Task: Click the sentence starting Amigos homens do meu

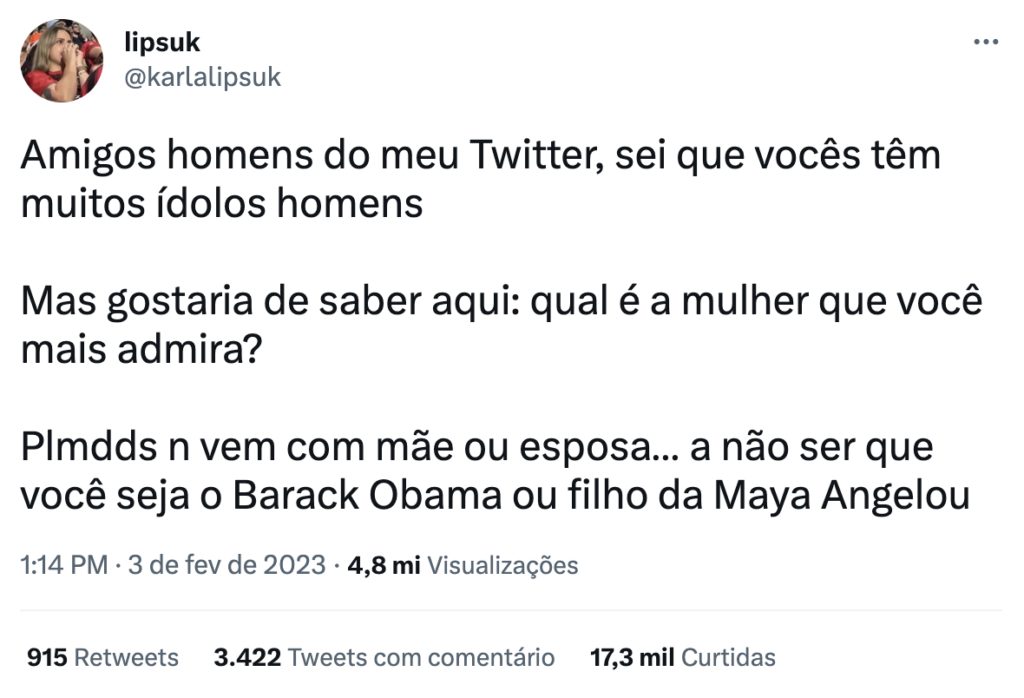Action: pyautogui.click(x=481, y=180)
